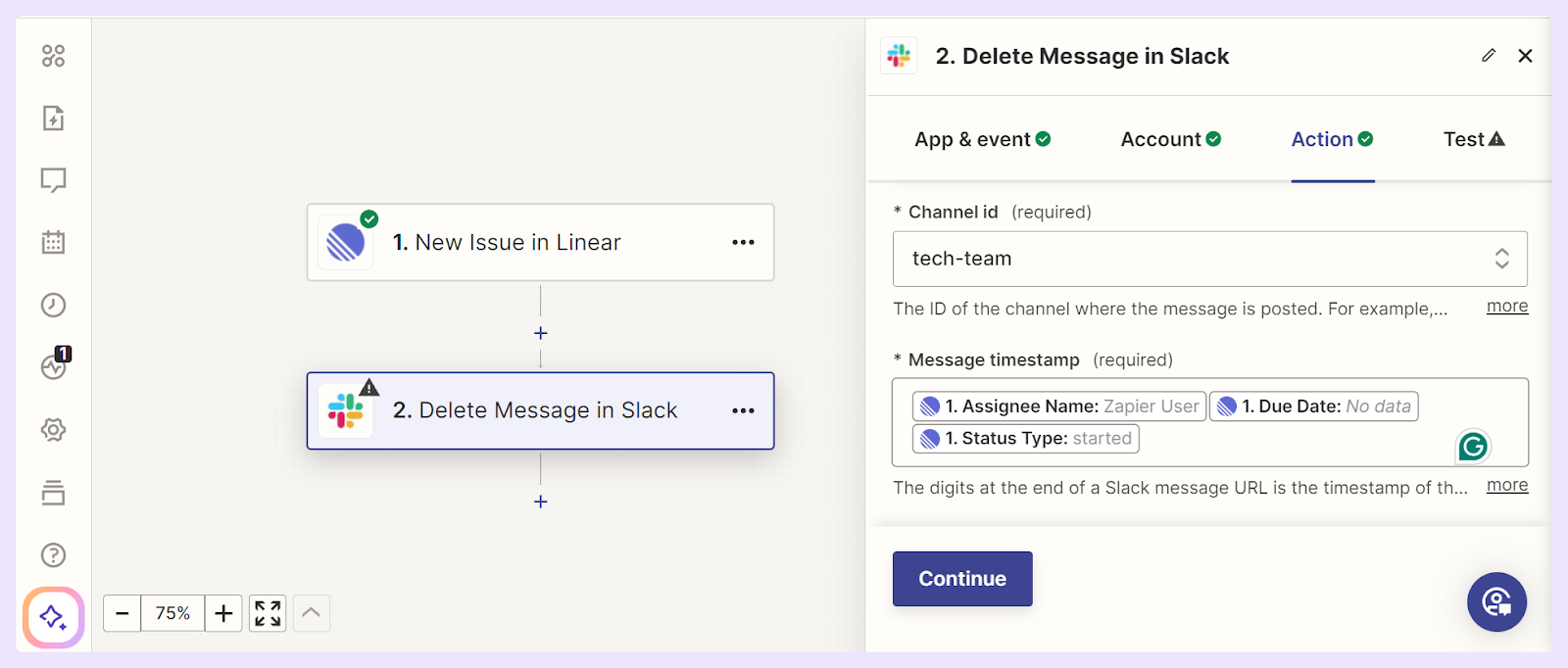The image size is (1568, 668).
Task: Switch to the Test tab
Action: (1474, 139)
